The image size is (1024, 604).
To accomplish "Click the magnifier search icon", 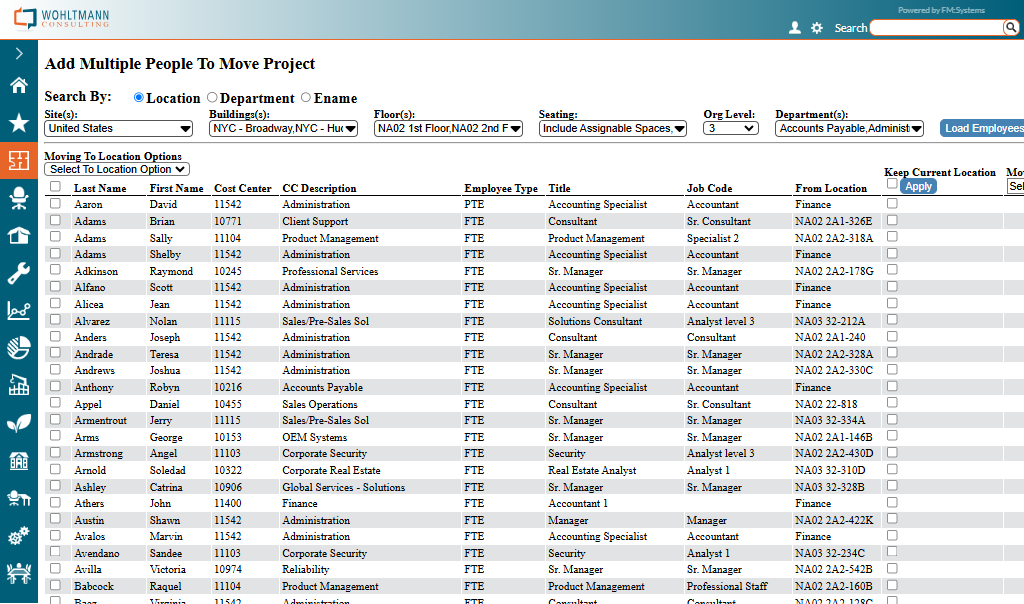I will [x=1011, y=28].
